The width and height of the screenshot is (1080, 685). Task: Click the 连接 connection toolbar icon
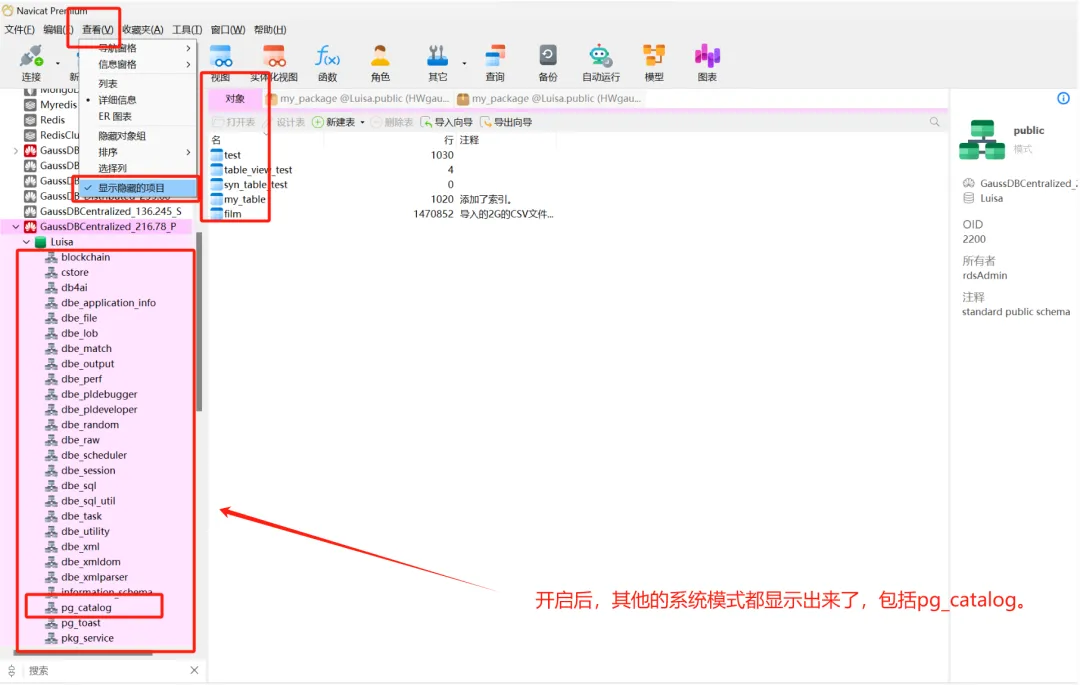(x=31, y=56)
